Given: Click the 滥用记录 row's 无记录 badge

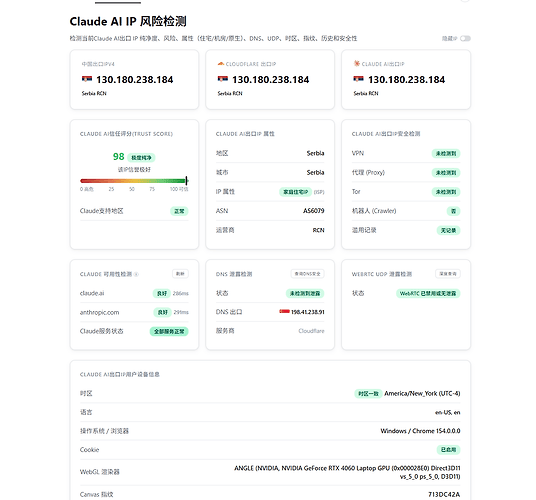Looking at the screenshot, I should (x=448, y=230).
